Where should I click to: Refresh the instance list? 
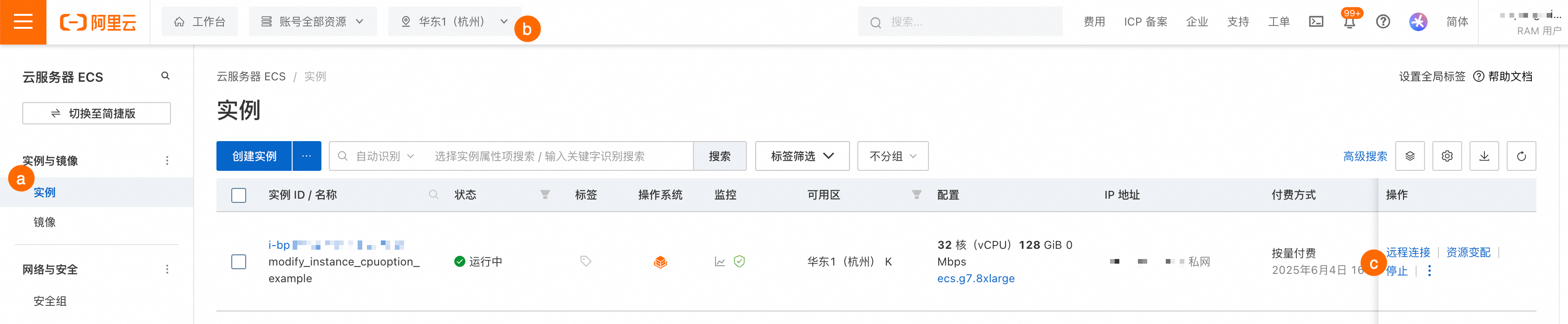pos(1521,156)
